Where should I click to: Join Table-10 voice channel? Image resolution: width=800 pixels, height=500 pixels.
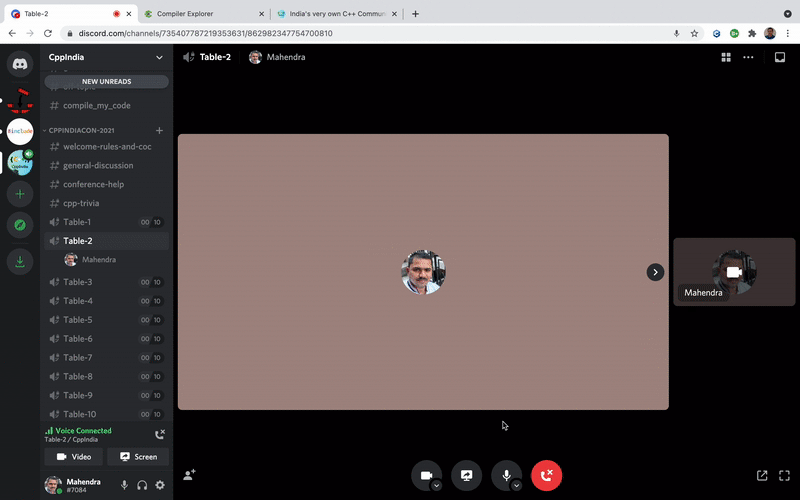pos(107,414)
